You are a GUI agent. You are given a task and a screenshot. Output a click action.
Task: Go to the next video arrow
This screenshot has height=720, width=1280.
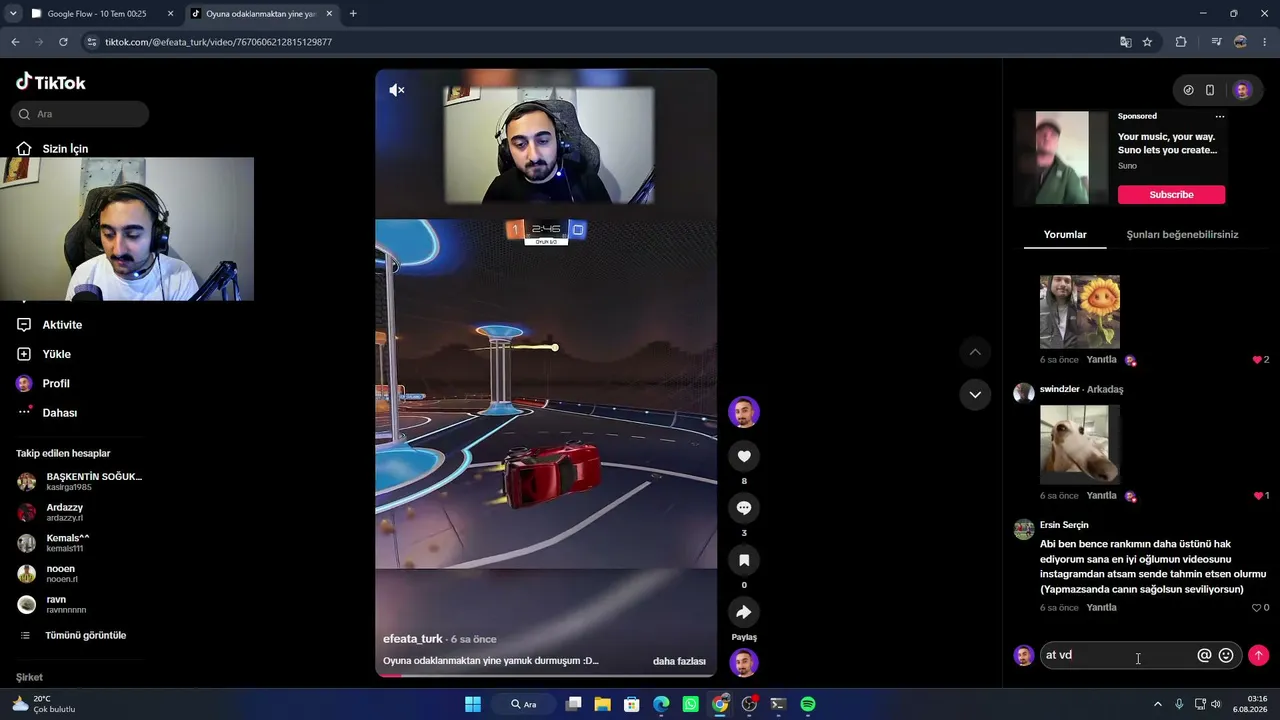point(975,395)
